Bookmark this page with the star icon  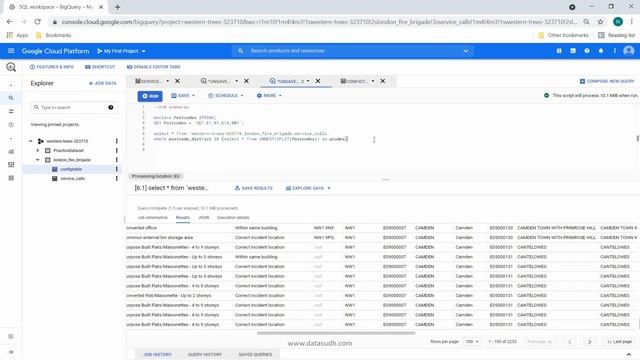coord(600,22)
